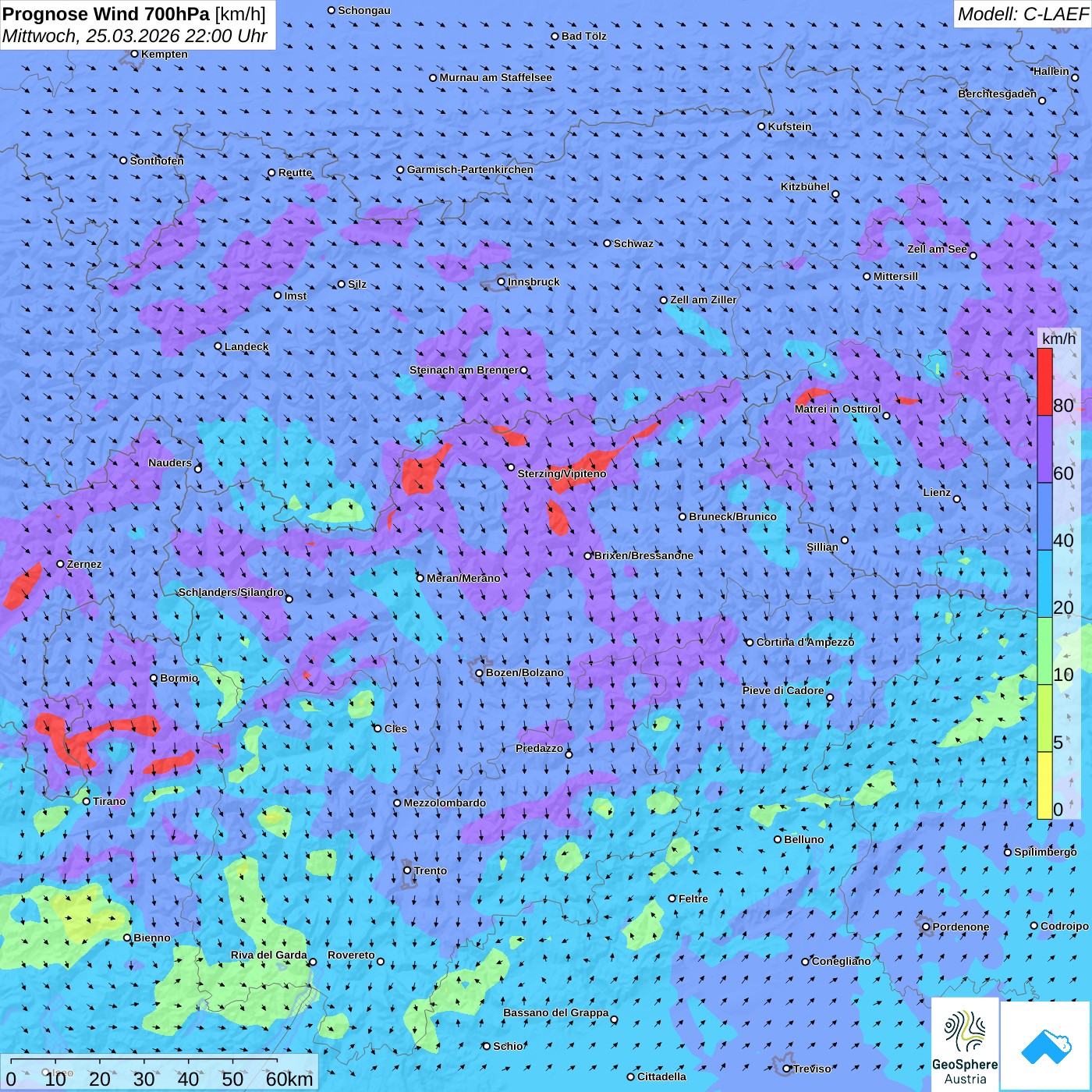Screen dimensions: 1092x1092
Task: Click the 'Matrei in Osttirol' label
Action: pyautogui.click(x=838, y=409)
